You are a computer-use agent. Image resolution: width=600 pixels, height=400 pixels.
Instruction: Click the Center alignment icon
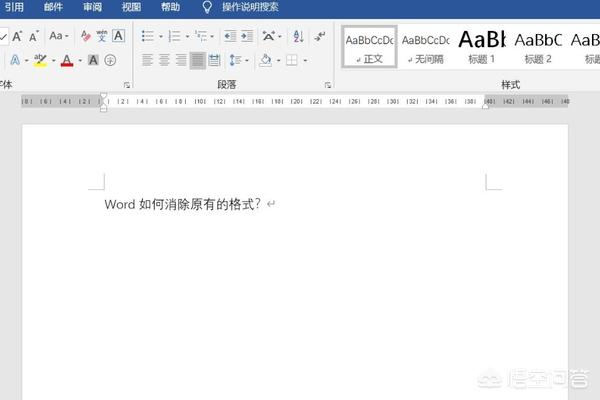165,60
